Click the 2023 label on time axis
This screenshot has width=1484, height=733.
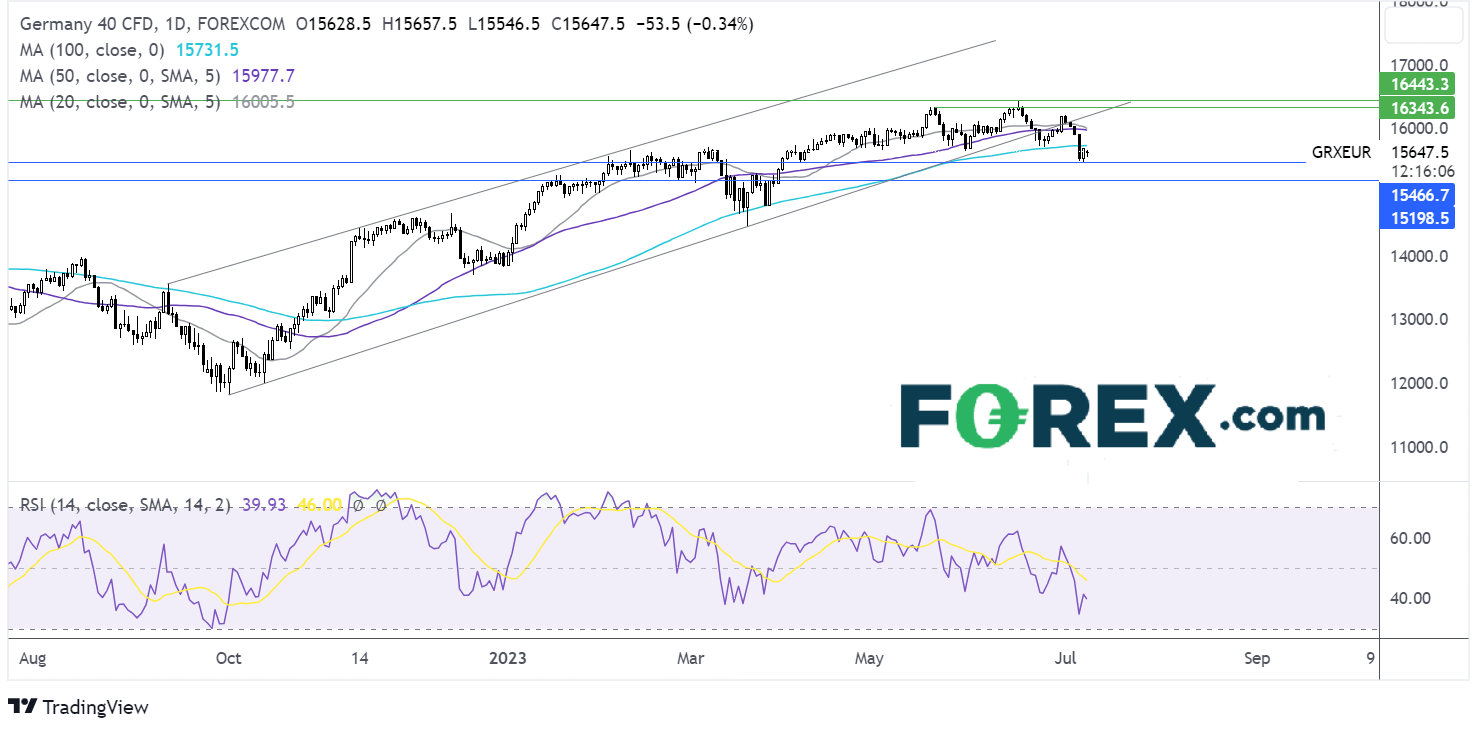coord(509,659)
